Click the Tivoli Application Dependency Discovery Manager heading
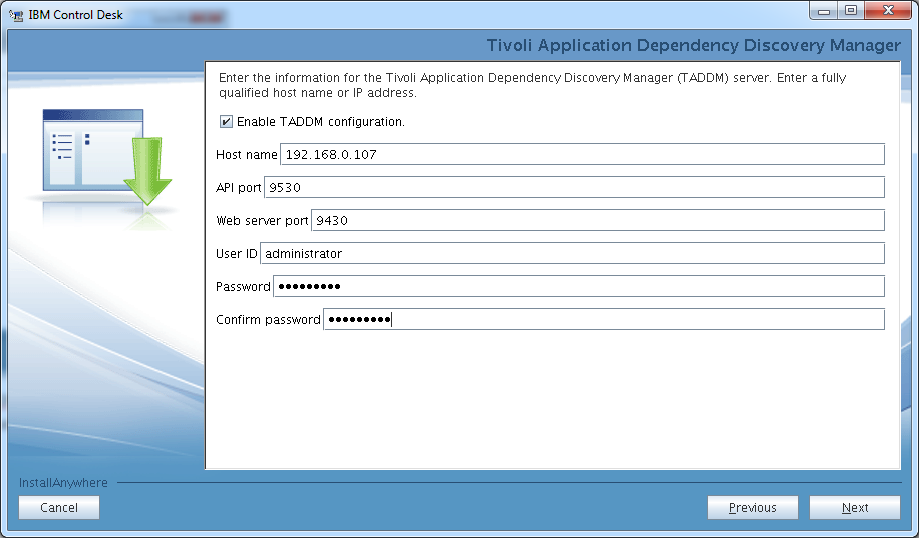This screenshot has width=919, height=538. pyautogui.click(x=693, y=45)
